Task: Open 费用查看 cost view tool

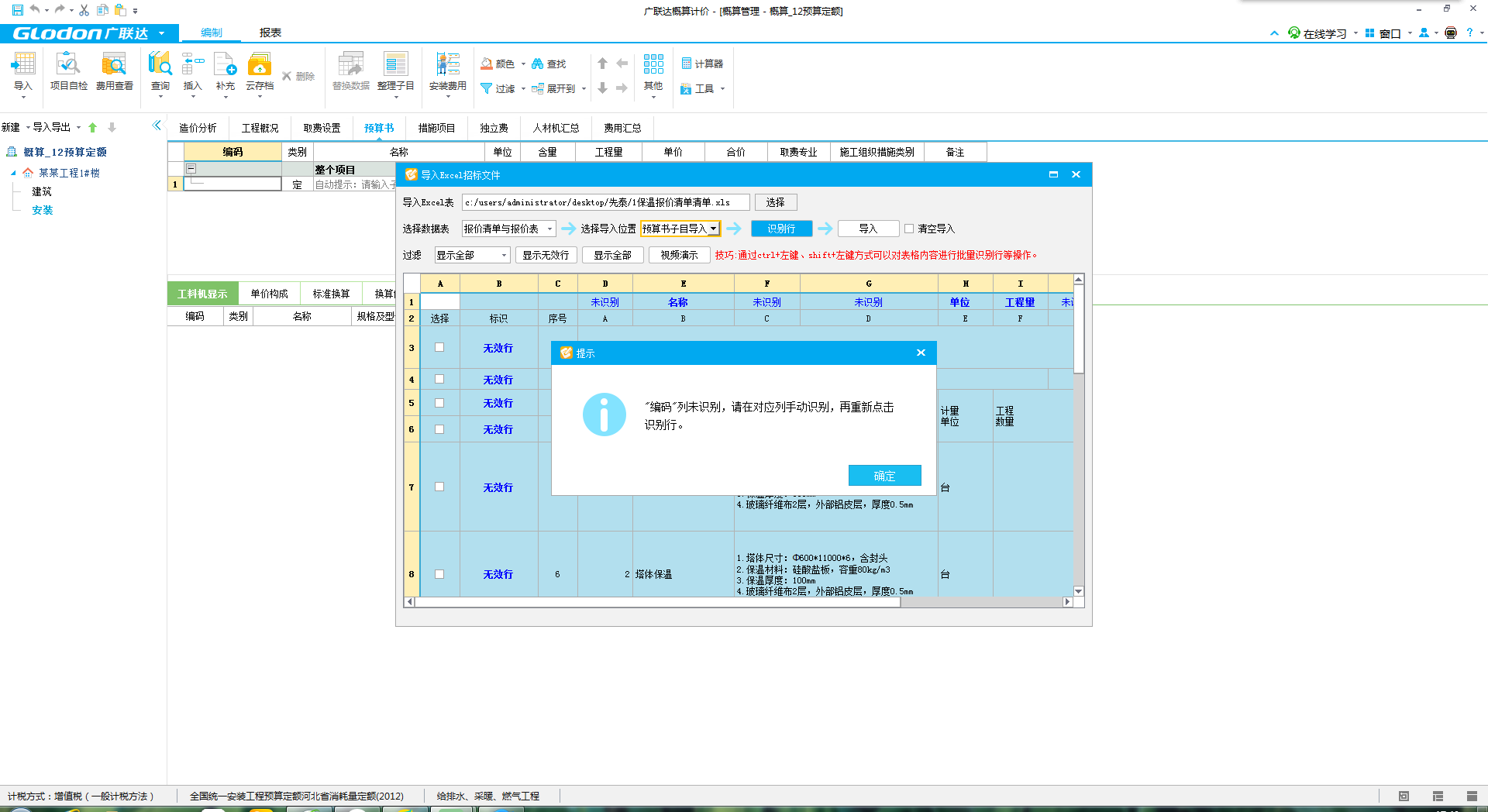Action: pyautogui.click(x=114, y=71)
